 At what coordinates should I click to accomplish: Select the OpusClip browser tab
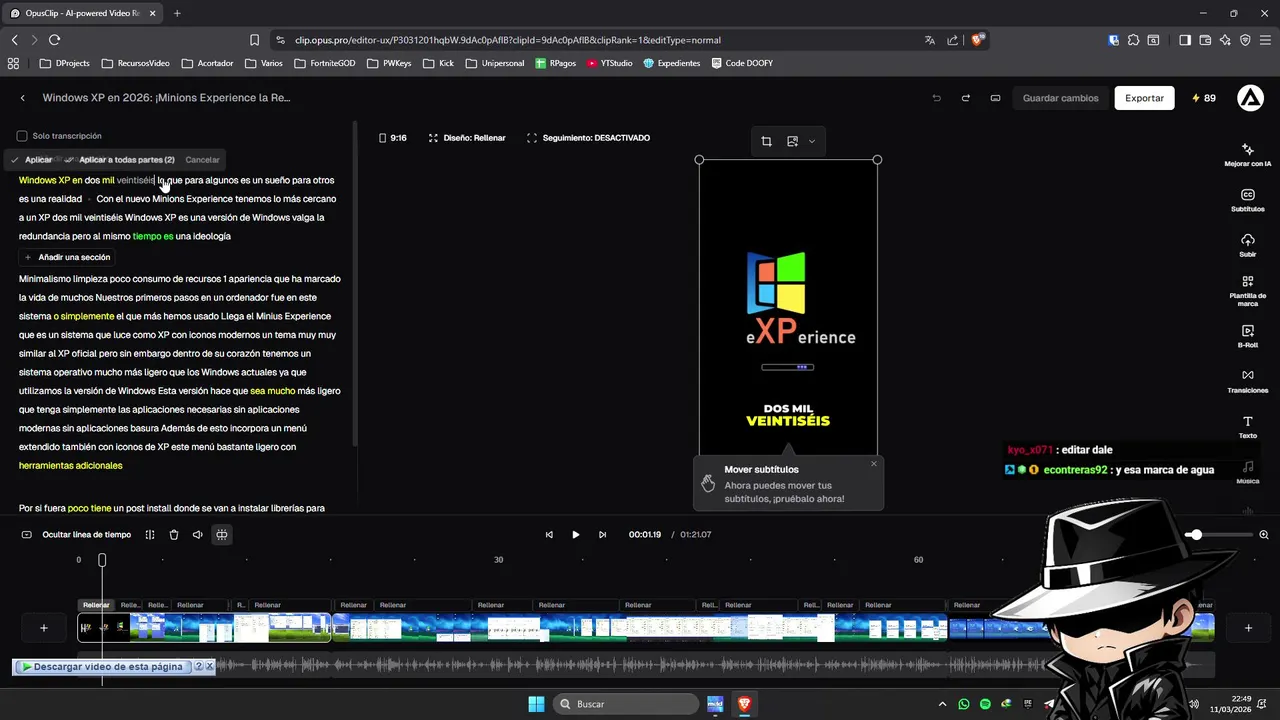click(82, 13)
